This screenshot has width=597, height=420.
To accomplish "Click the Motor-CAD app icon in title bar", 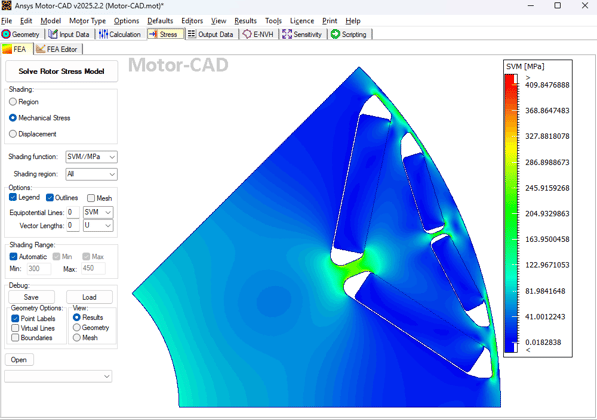I will coord(6,5).
